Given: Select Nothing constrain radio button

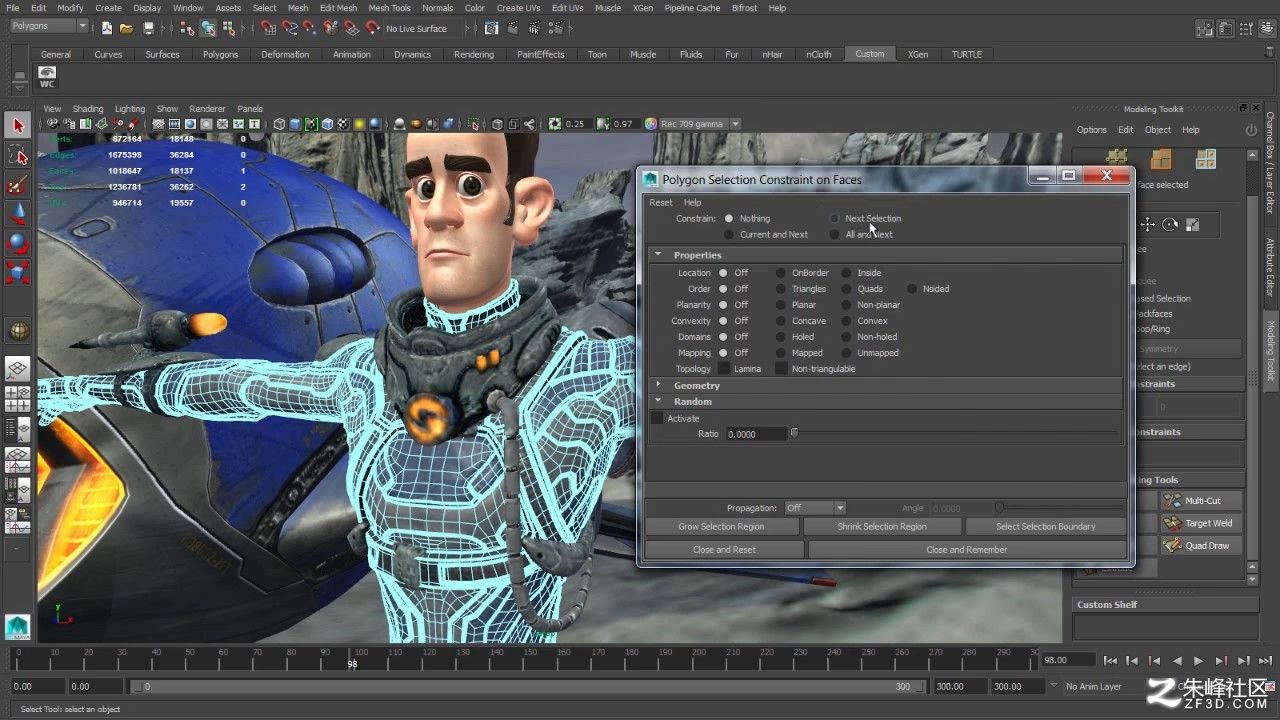Looking at the screenshot, I should 729,218.
